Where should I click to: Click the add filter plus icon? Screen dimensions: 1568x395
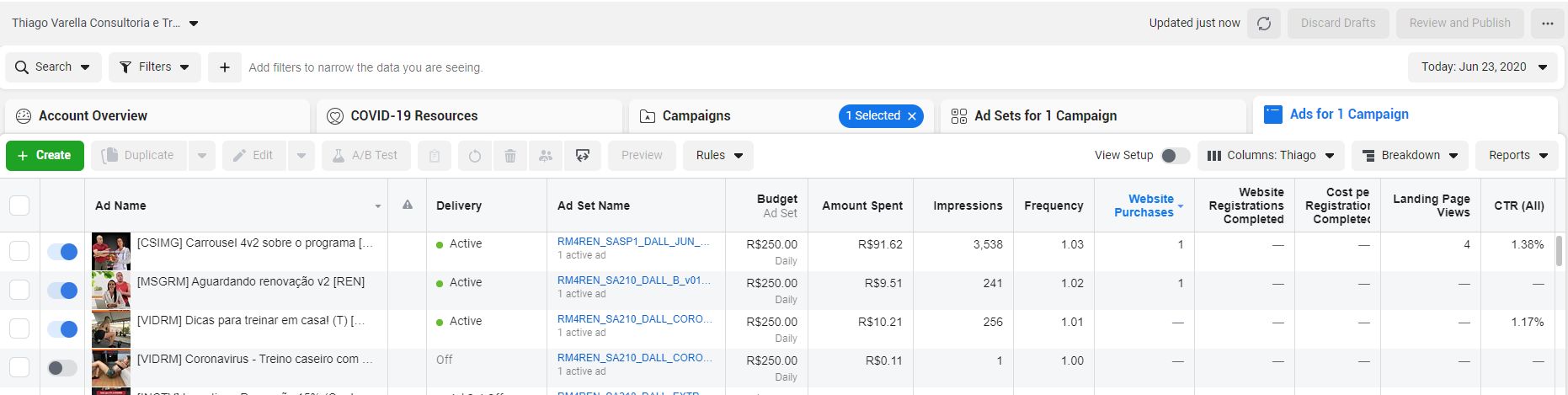[225, 67]
